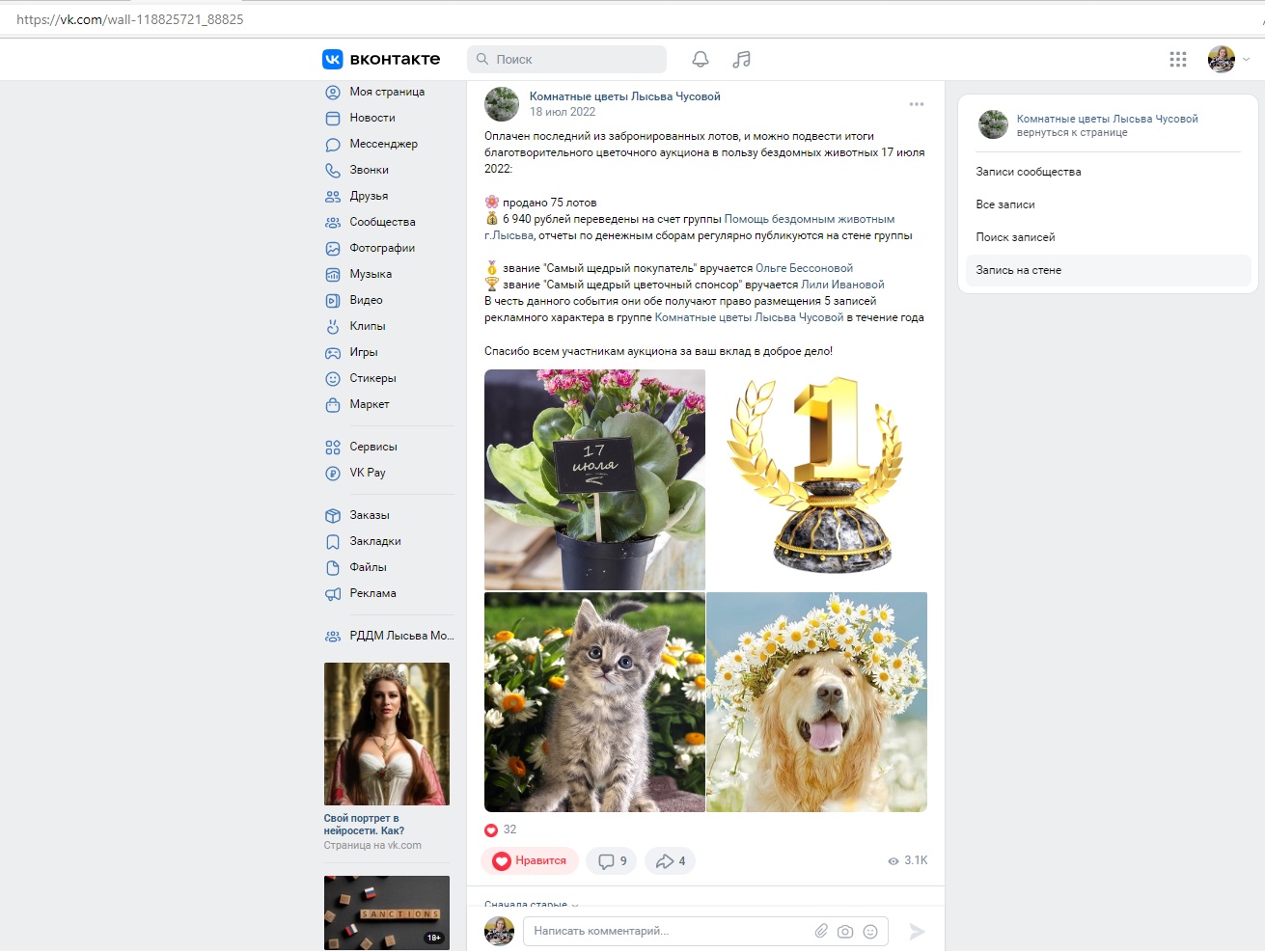The width and height of the screenshot is (1265, 952).
Task: Click the Закладки bookmark icon
Action: [x=333, y=541]
